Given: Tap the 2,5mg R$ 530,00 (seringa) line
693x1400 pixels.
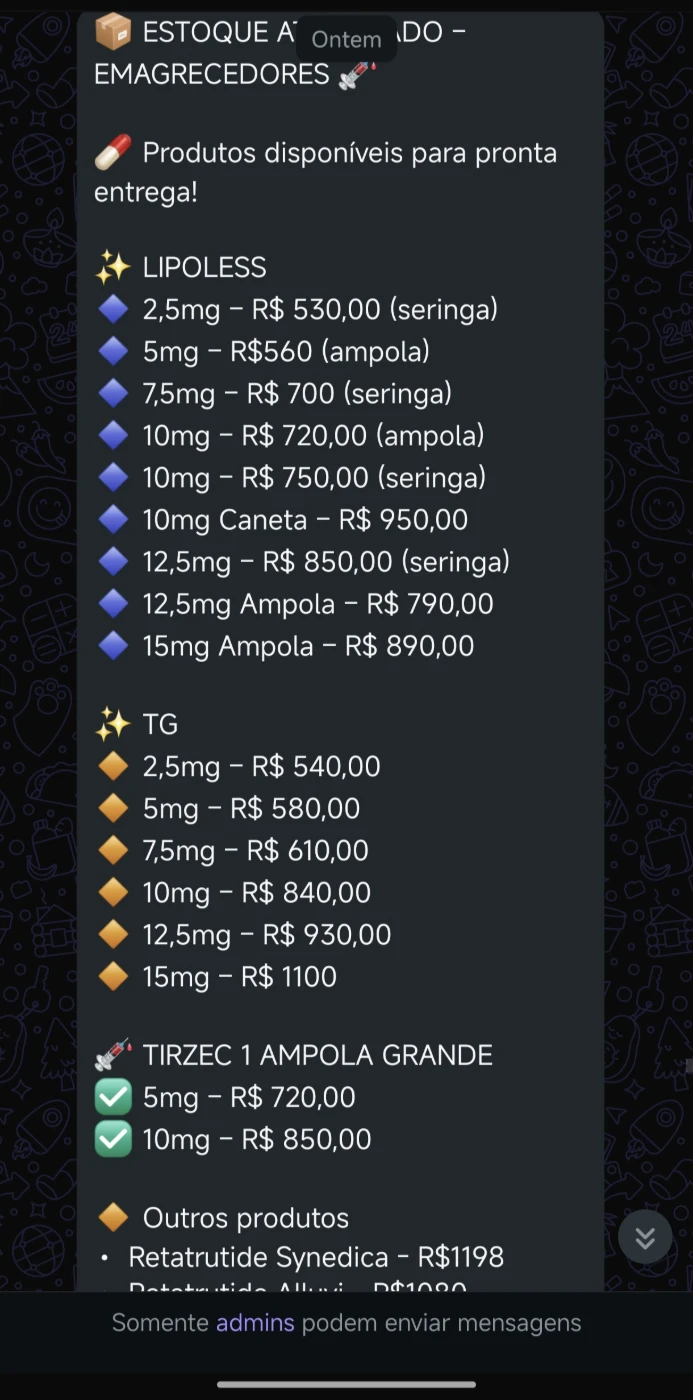Looking at the screenshot, I should coord(320,310).
